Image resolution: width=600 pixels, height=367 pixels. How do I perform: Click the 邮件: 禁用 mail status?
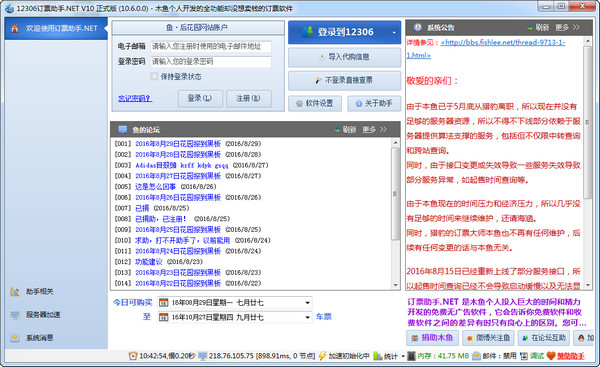coord(494,356)
